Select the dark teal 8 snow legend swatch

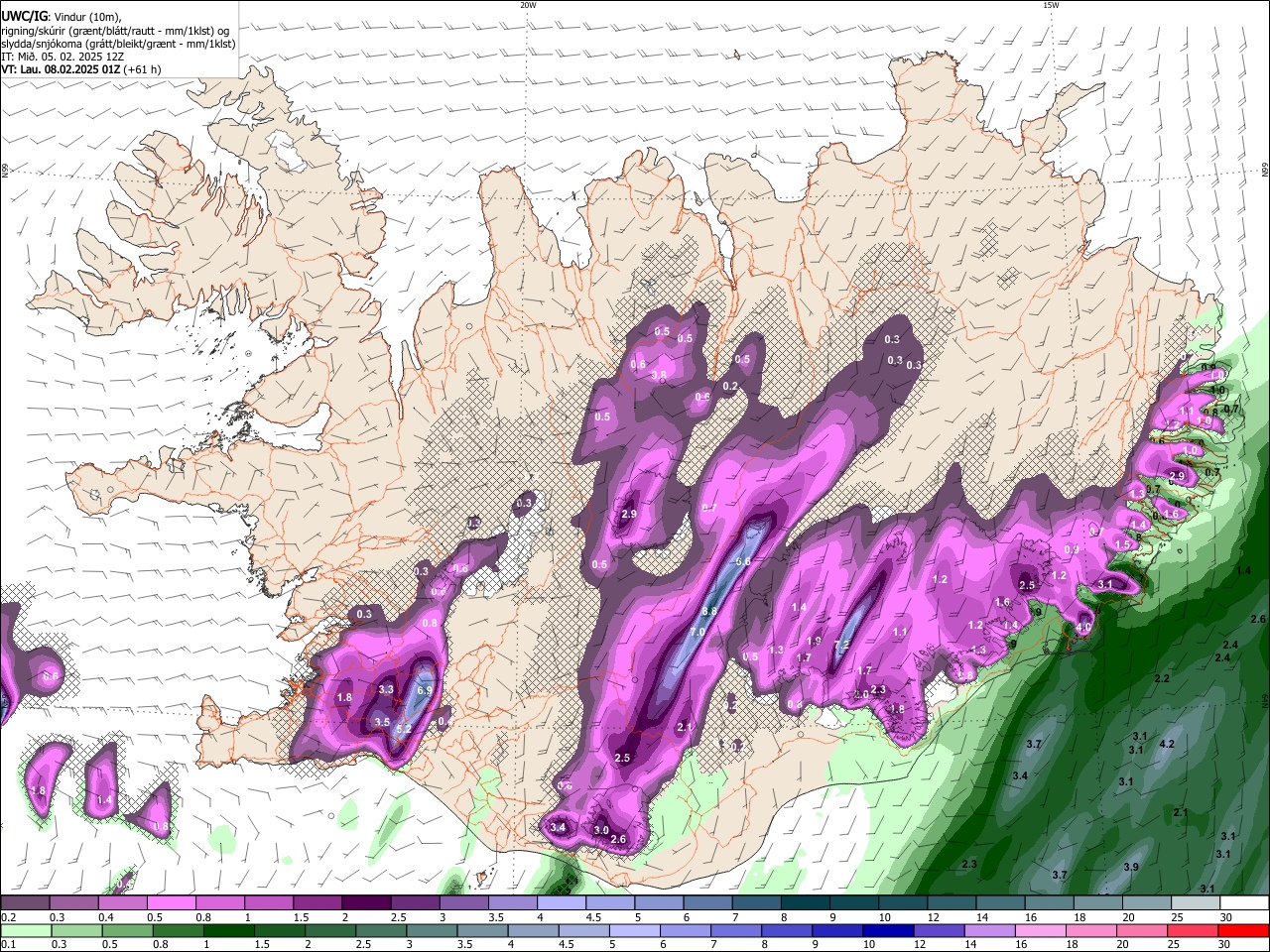pyautogui.click(x=806, y=903)
